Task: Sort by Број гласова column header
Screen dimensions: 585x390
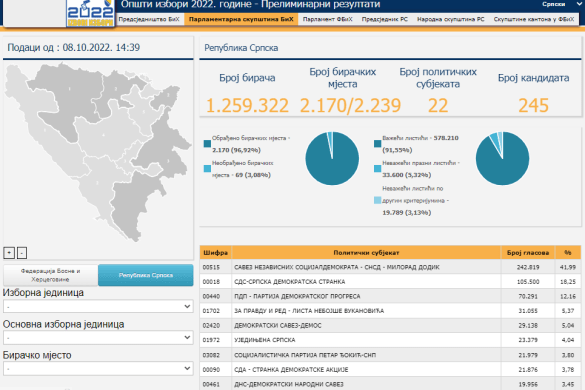Action: coord(528,253)
